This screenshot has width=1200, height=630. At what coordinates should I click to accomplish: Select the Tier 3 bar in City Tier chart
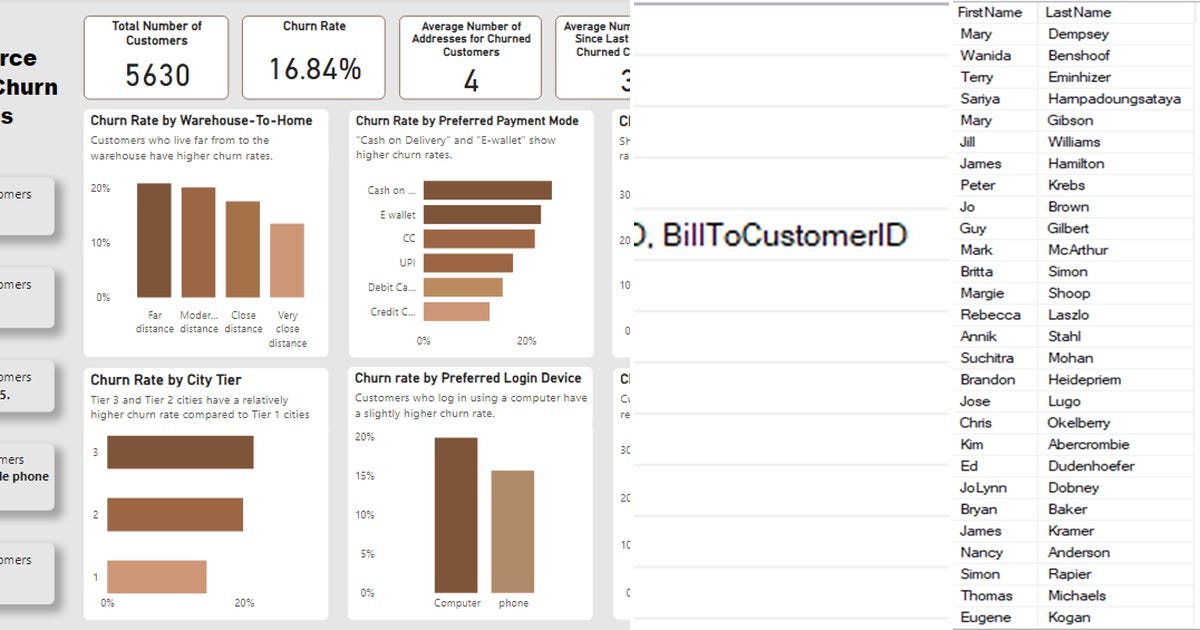click(x=182, y=452)
